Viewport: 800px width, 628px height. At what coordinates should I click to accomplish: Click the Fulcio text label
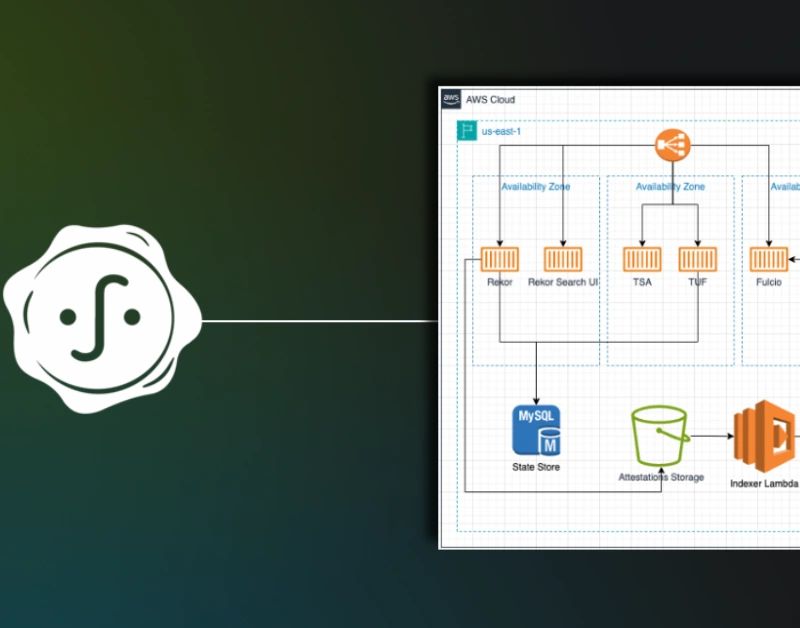769,282
